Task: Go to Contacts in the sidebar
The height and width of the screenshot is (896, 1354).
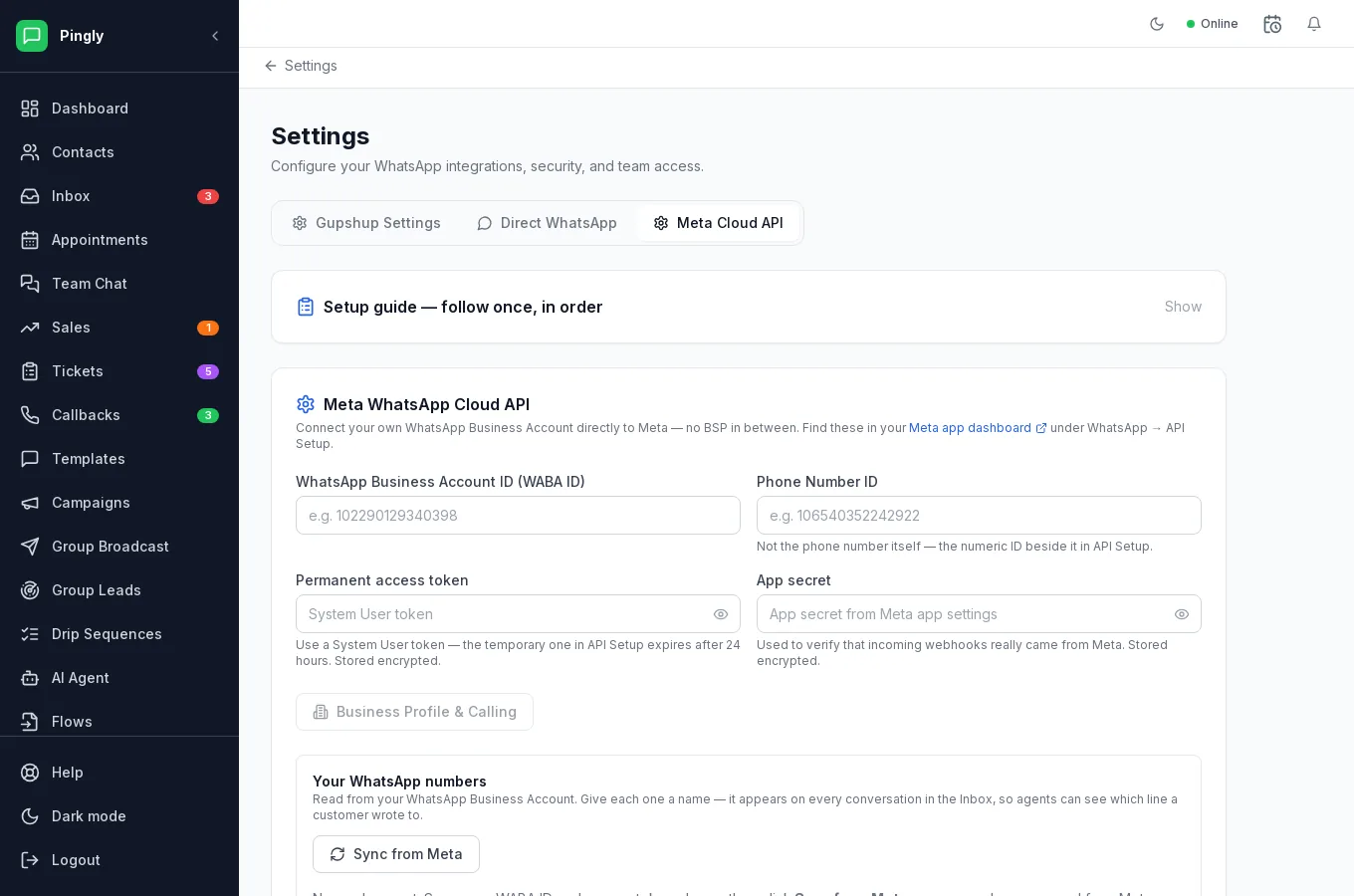Action: (x=119, y=152)
